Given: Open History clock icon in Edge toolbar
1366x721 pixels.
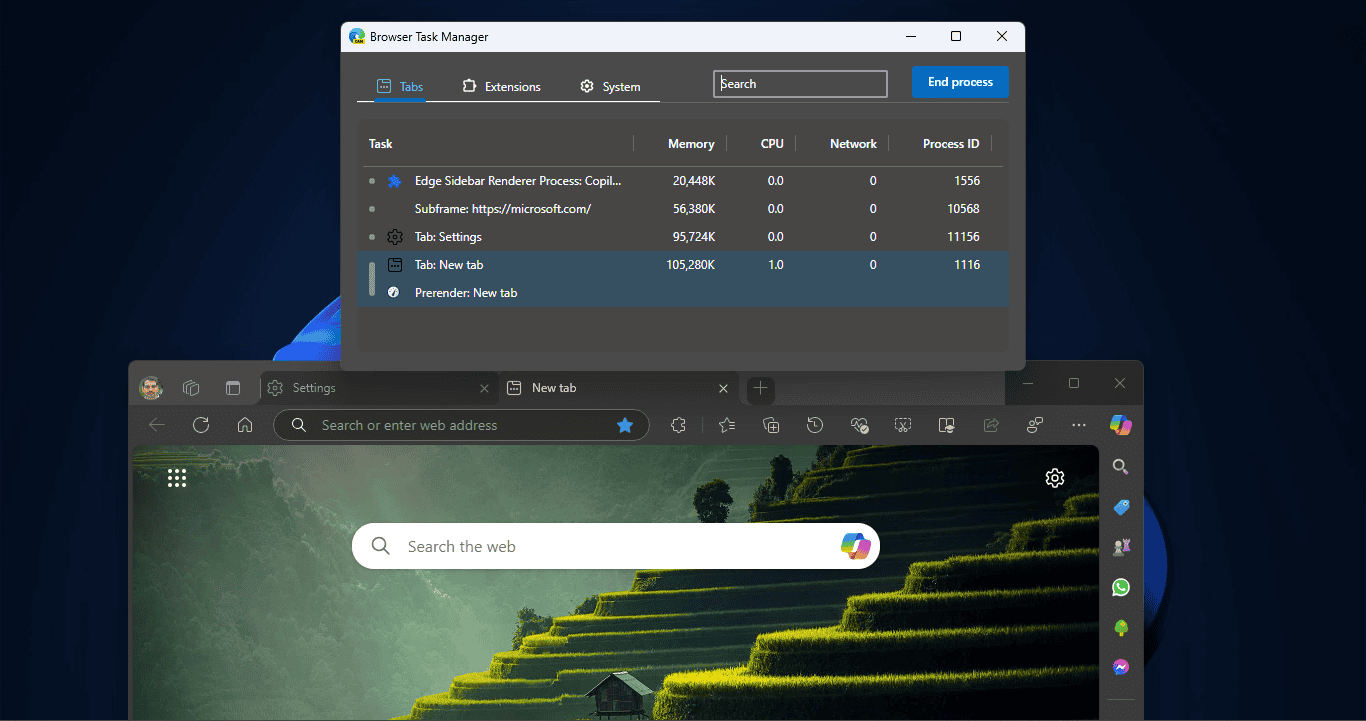Looking at the screenshot, I should pos(815,425).
